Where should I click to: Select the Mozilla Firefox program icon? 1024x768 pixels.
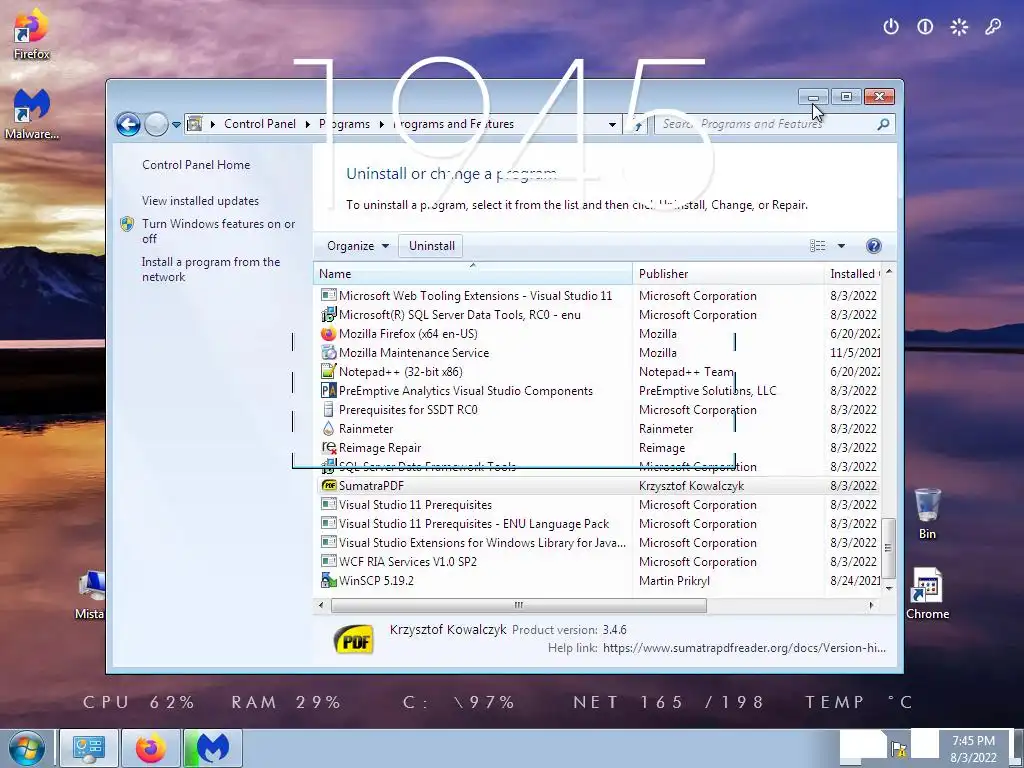point(328,334)
